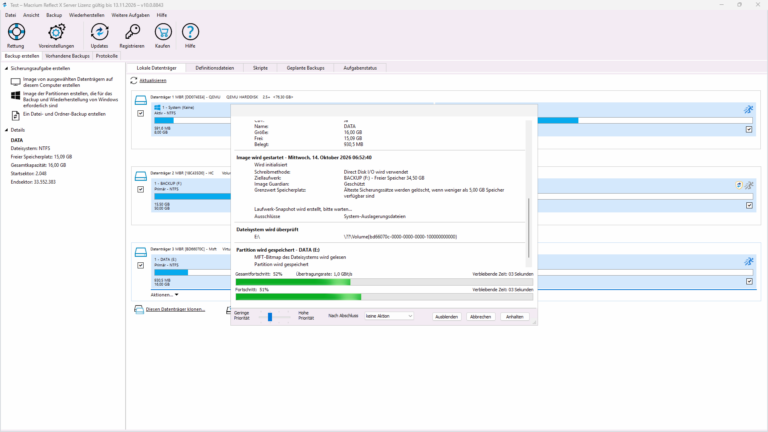768x432 pixels.
Task: Click the Windows partitions image icon in sidebar
Action: [16, 96]
